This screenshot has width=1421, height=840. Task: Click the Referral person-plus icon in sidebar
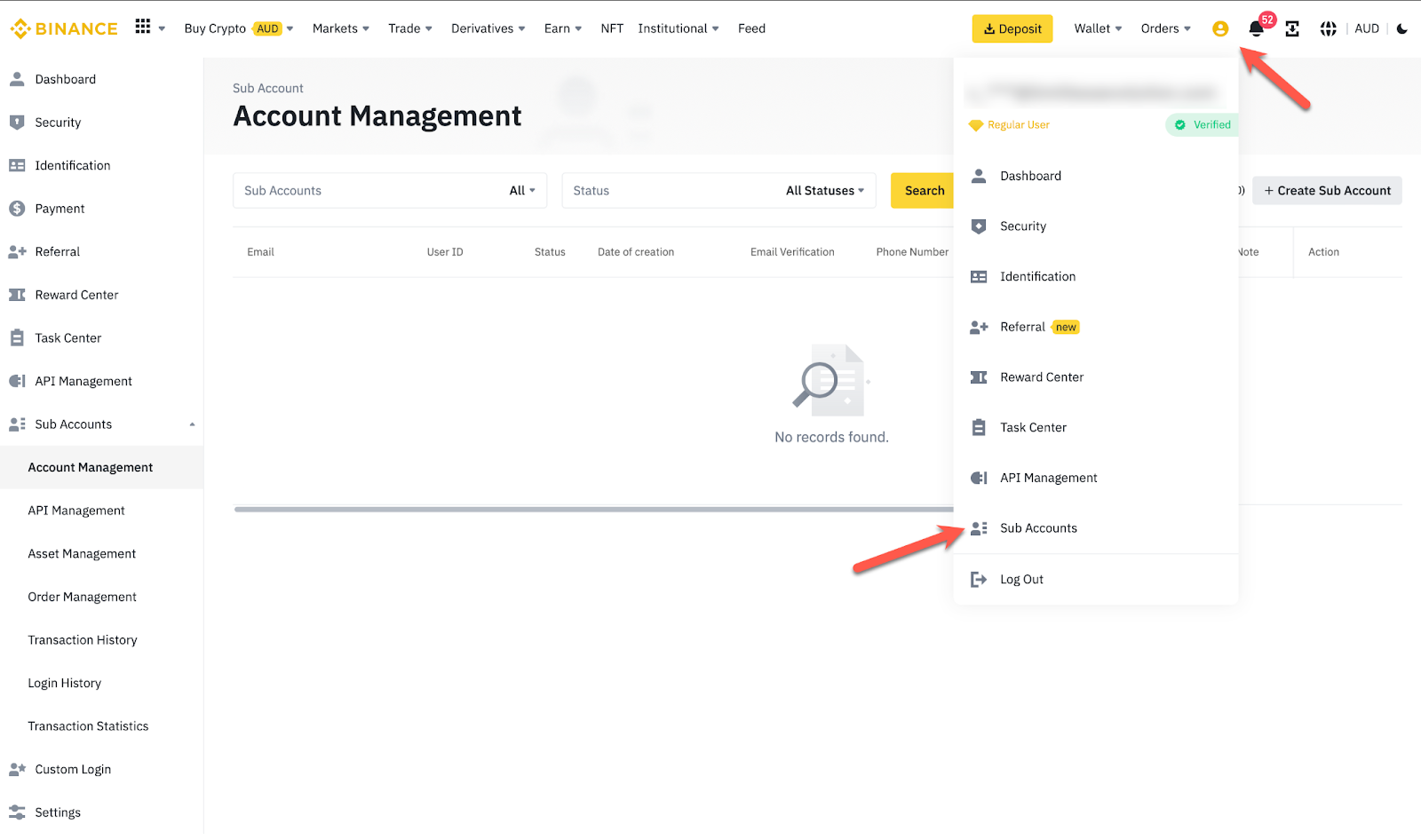[17, 252]
